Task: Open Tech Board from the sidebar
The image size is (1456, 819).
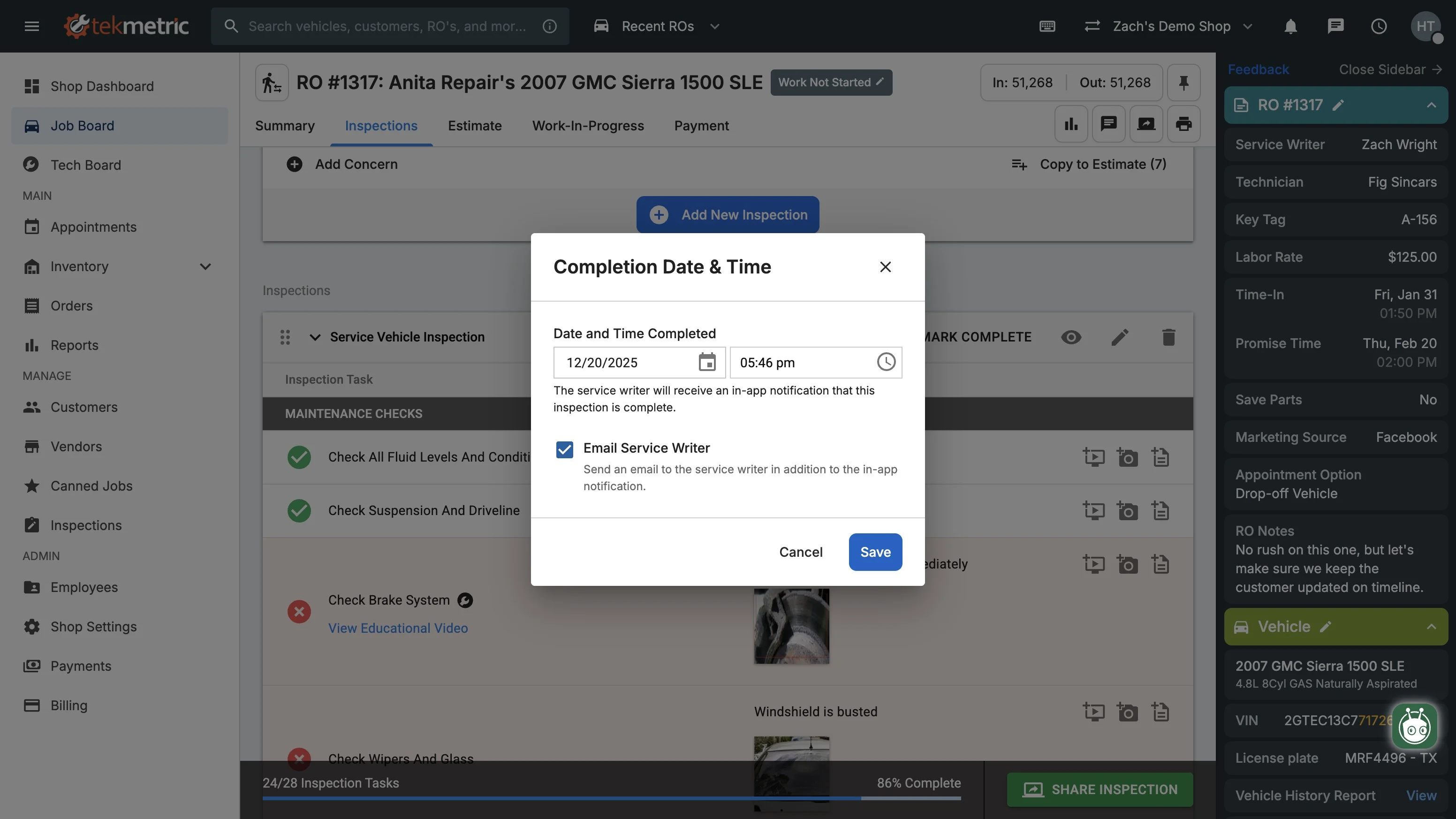Action: pos(85,165)
